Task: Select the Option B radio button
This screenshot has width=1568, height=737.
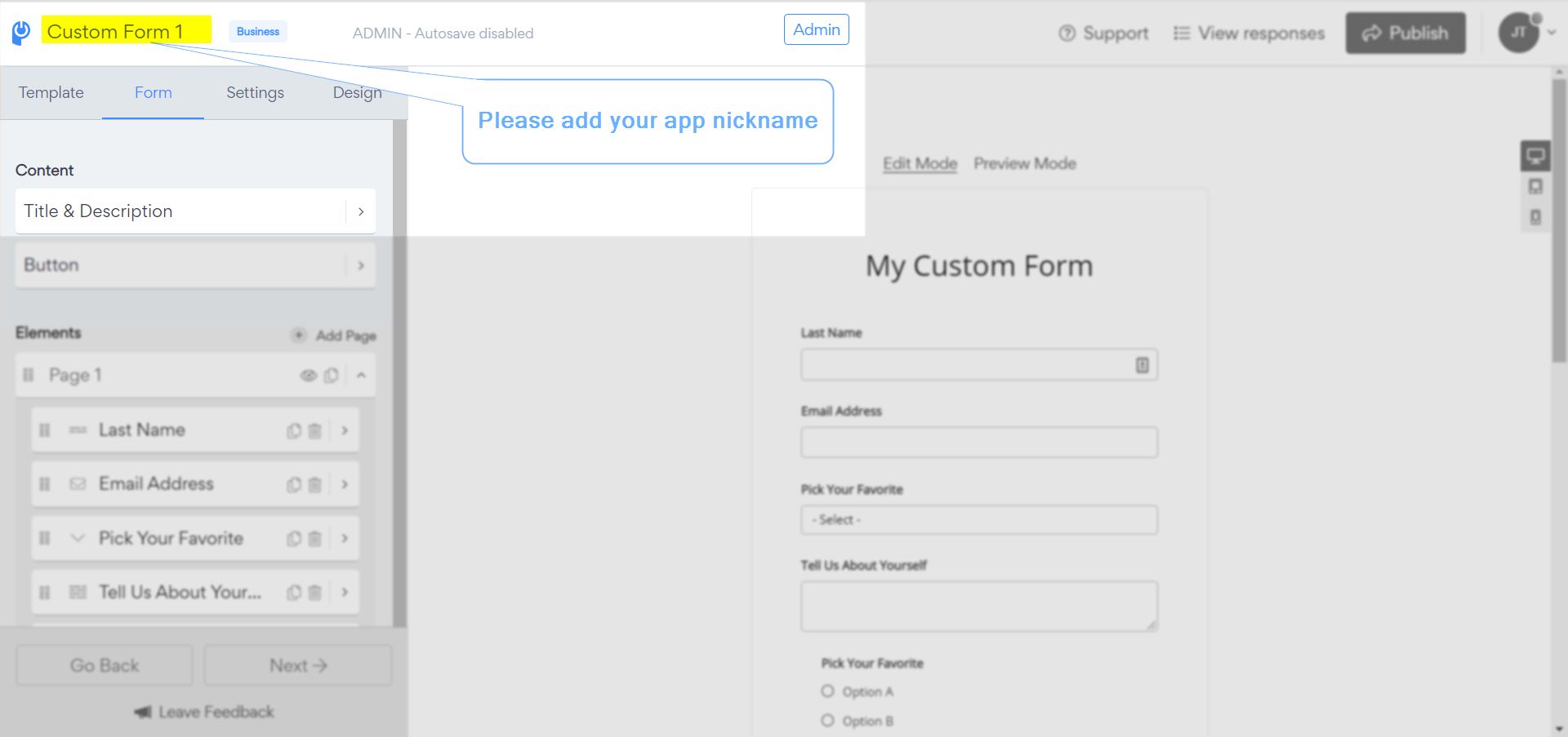Action: coord(827,721)
